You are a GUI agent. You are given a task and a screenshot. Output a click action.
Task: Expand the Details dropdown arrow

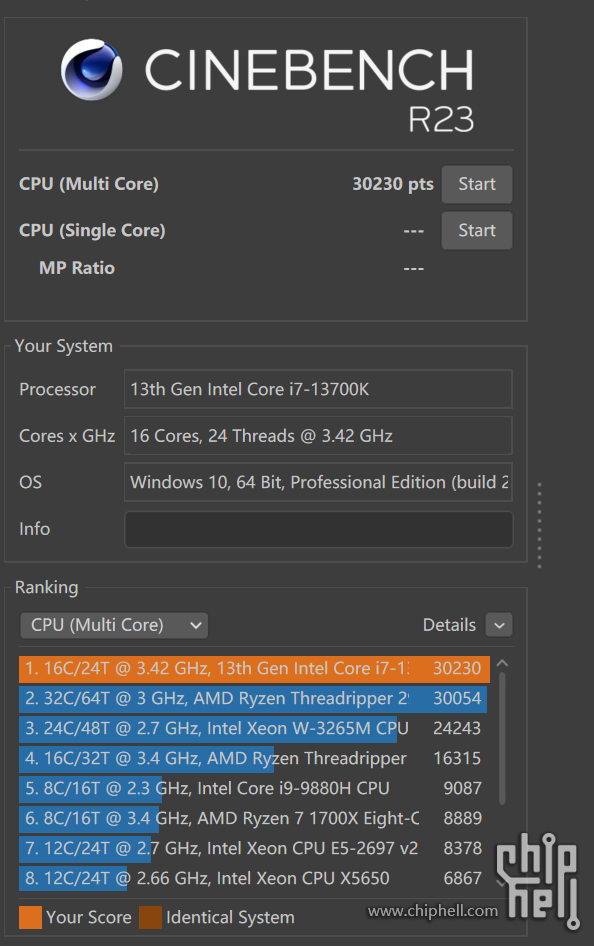tap(499, 625)
